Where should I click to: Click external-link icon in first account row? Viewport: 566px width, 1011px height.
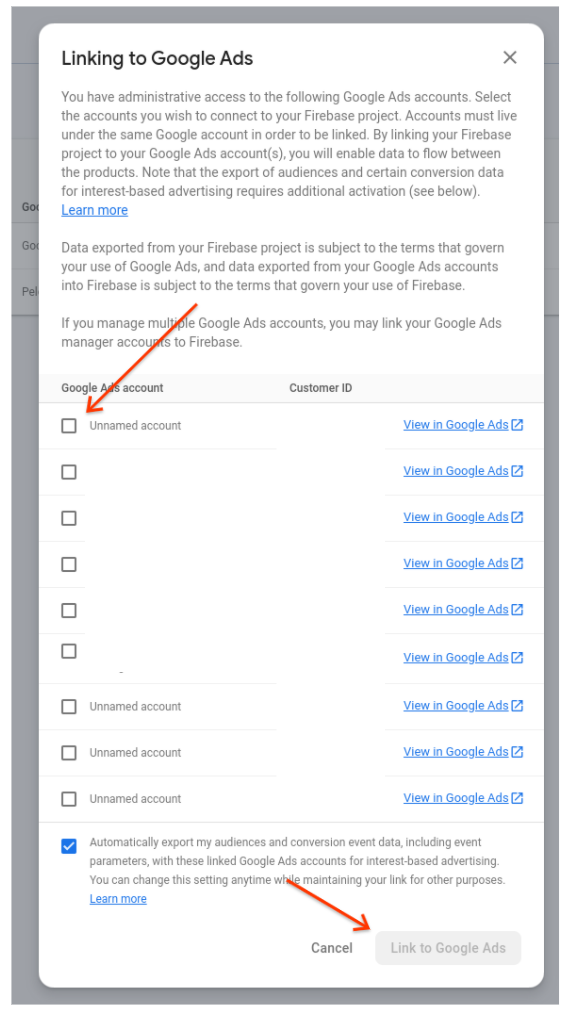point(517,425)
